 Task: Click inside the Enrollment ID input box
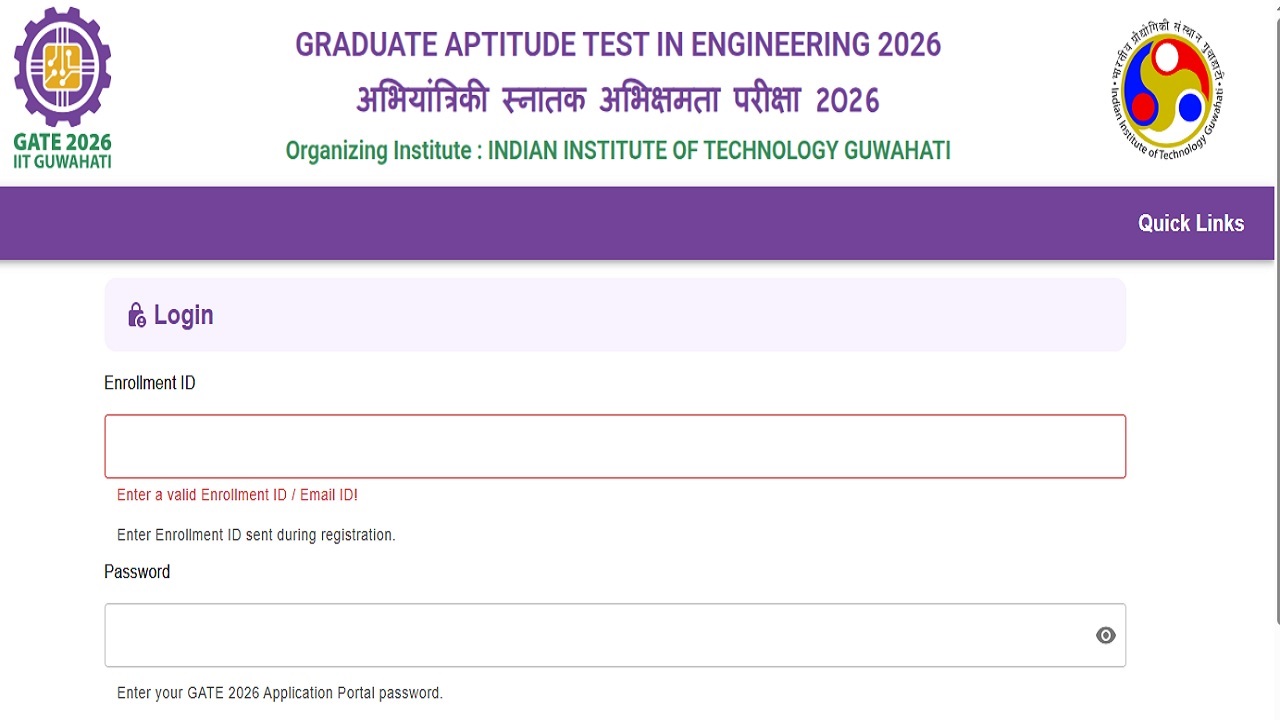[615, 445]
